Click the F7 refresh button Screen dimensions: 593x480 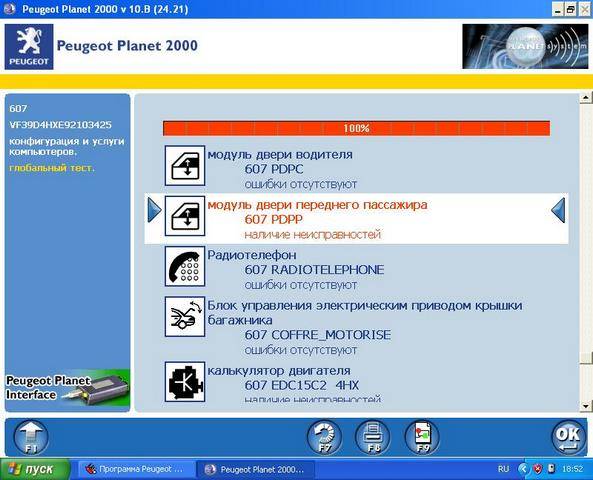[x=324, y=437]
